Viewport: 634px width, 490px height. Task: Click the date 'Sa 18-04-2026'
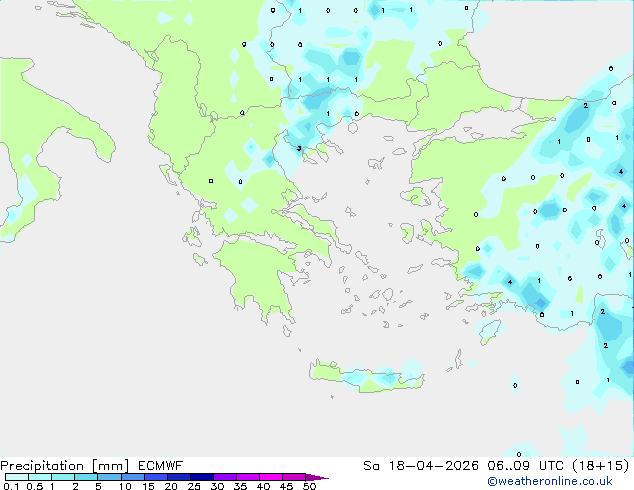click(x=421, y=466)
